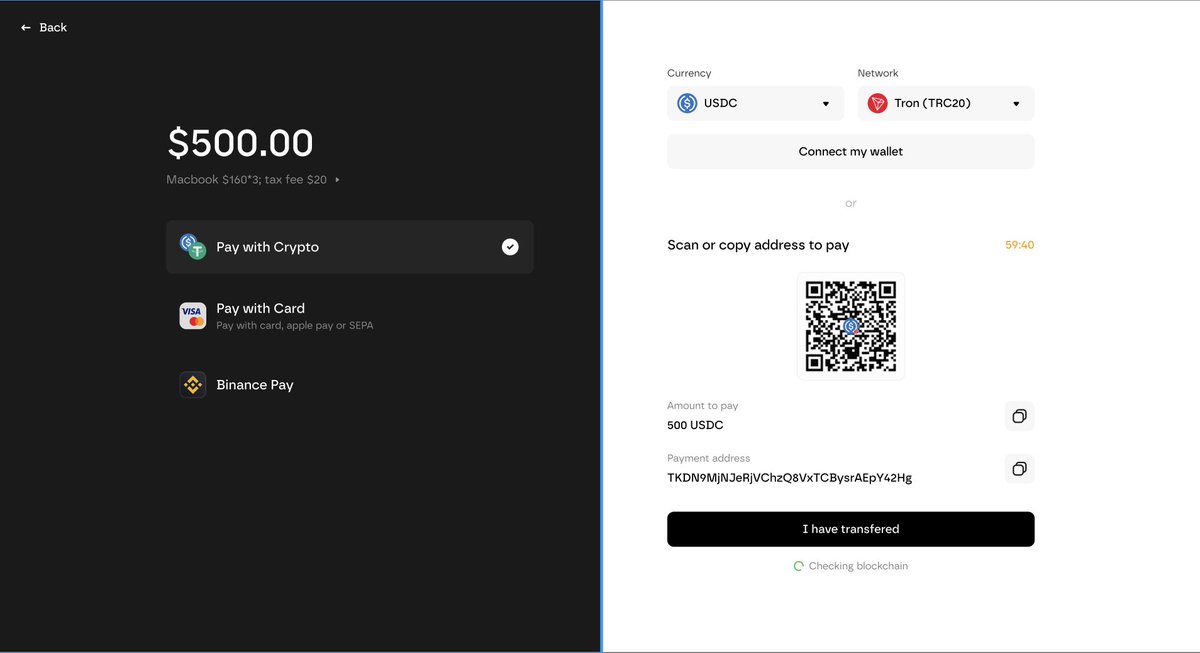
Task: Click the Macbook $160*3 order summary text
Action: click(x=246, y=180)
